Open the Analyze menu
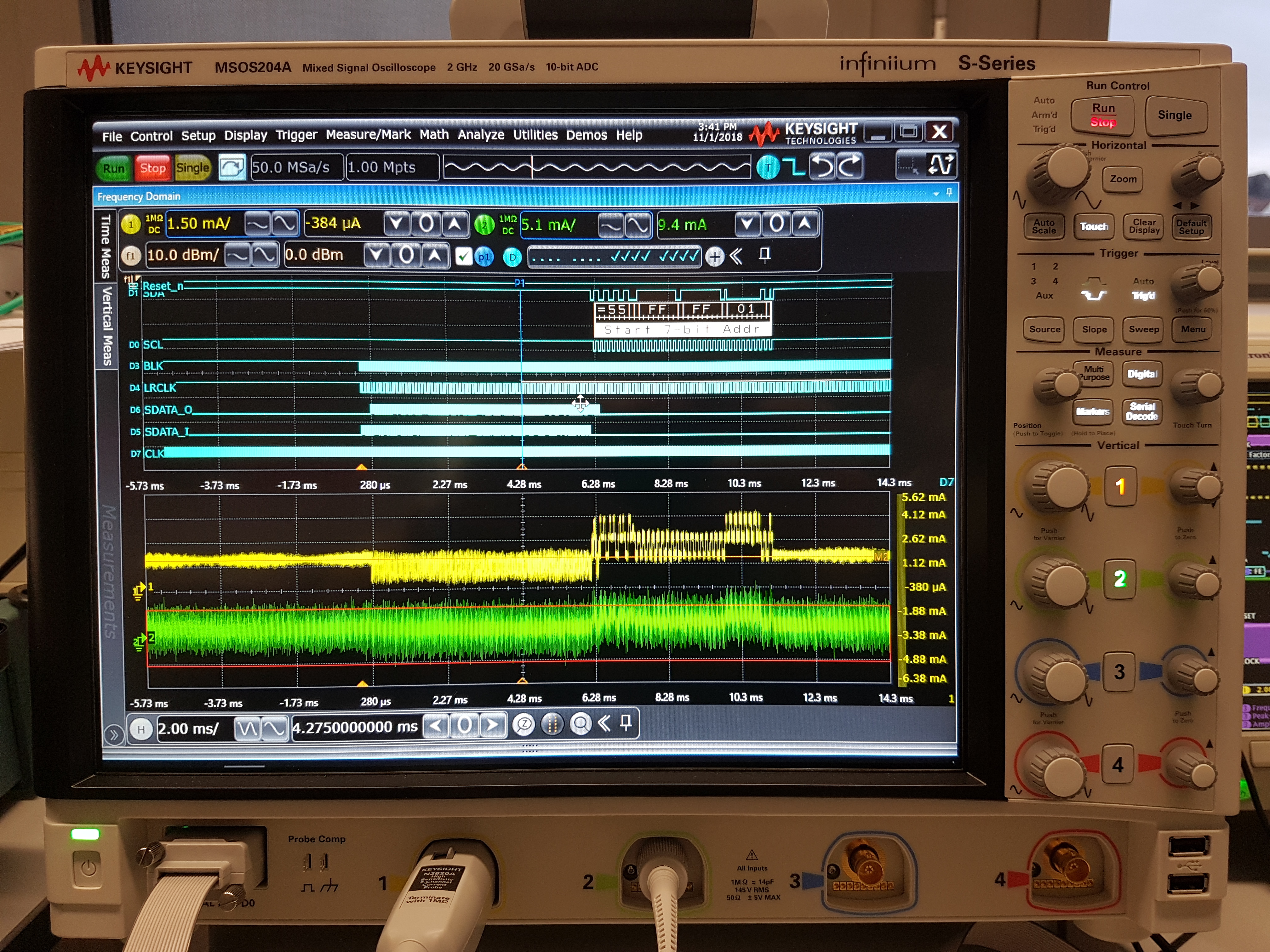Image resolution: width=1270 pixels, height=952 pixels. click(x=481, y=135)
